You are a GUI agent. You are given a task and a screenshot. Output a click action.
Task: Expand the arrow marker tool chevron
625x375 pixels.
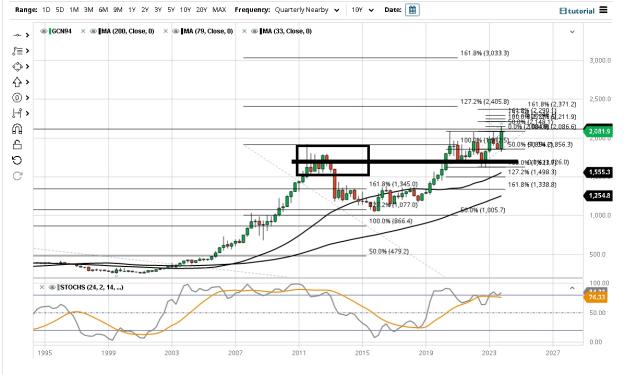point(27,82)
